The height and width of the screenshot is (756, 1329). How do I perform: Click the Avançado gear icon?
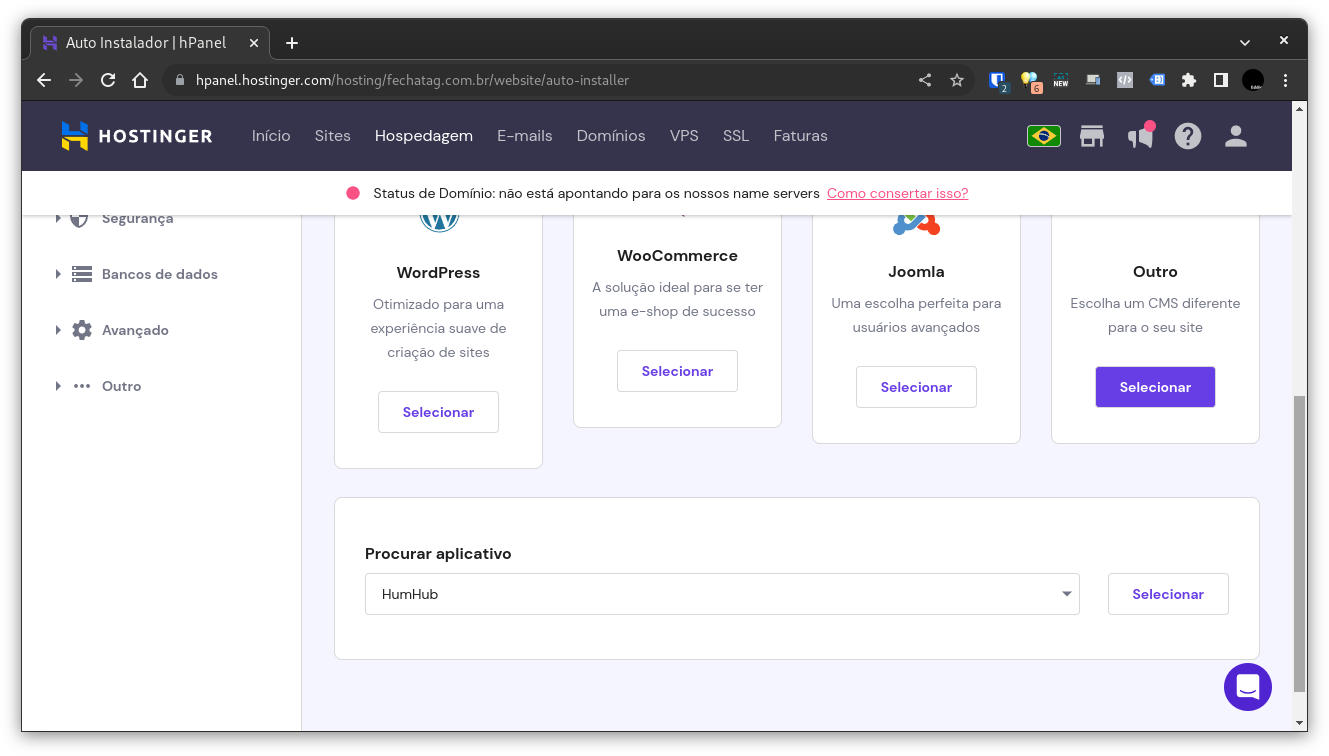coord(81,330)
